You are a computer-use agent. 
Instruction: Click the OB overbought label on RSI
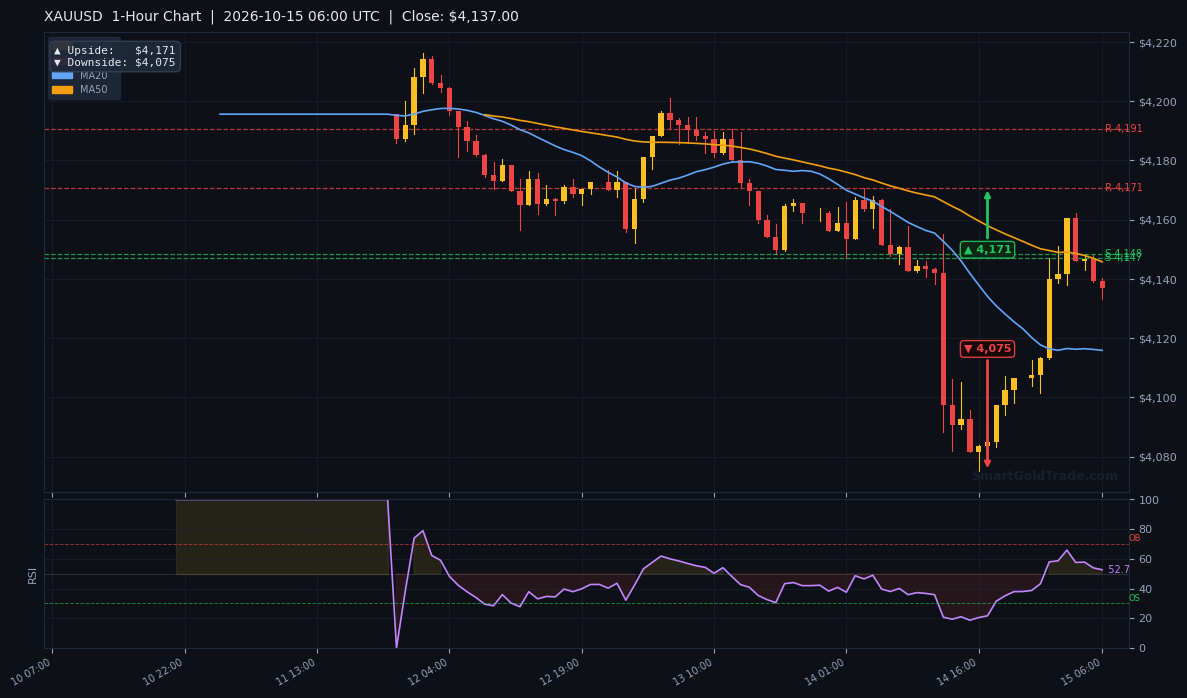coord(1135,538)
